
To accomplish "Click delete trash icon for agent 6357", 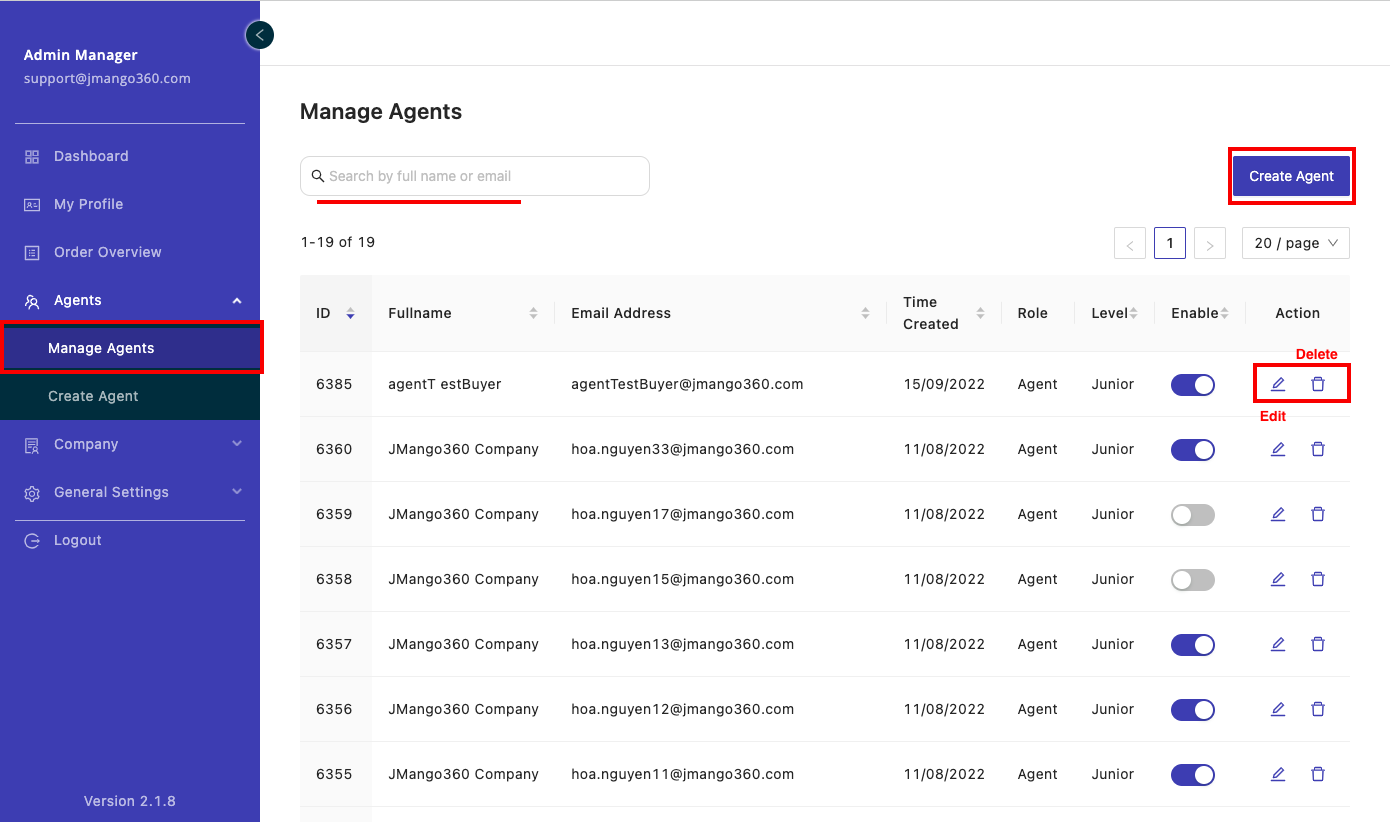I will 1318,644.
